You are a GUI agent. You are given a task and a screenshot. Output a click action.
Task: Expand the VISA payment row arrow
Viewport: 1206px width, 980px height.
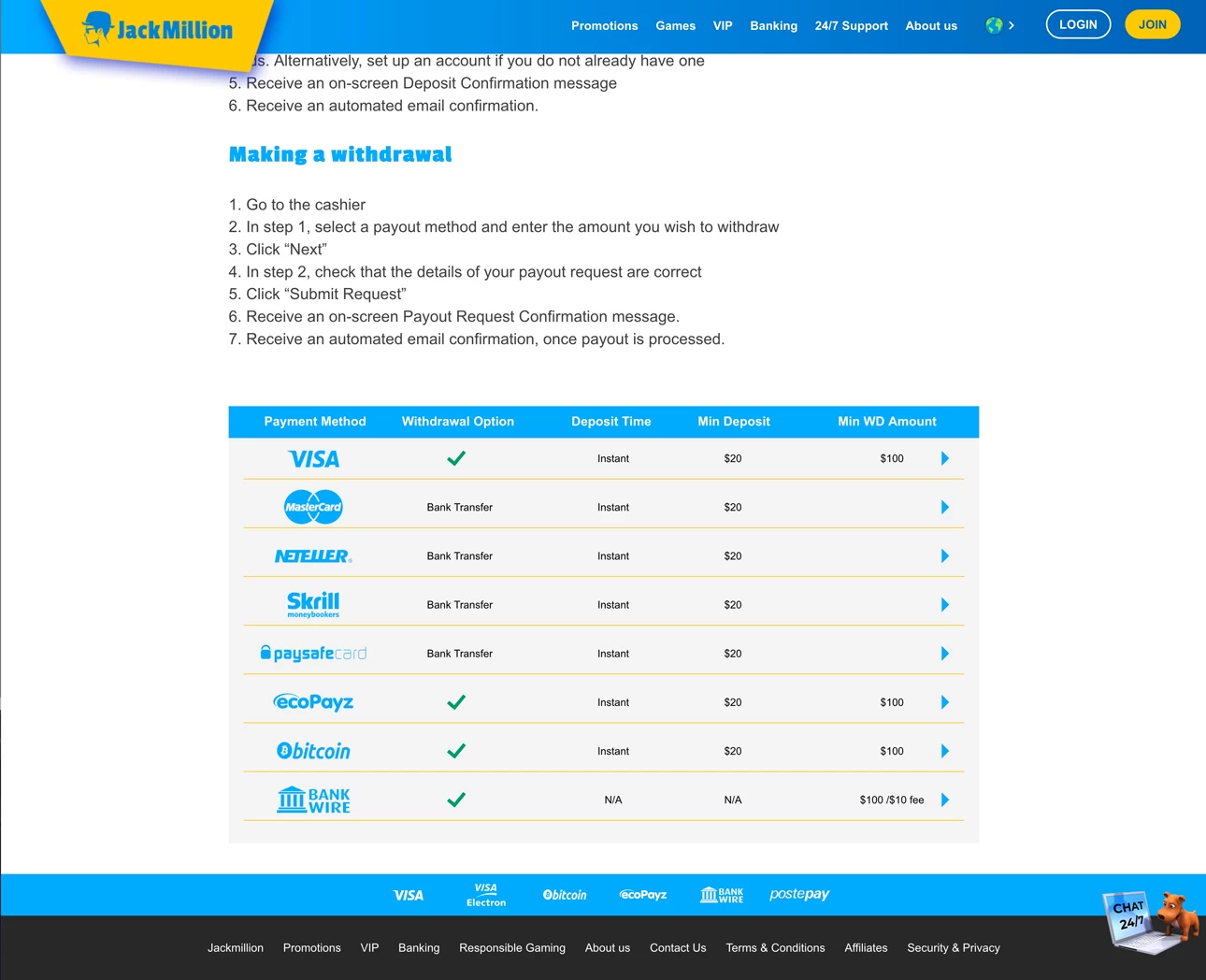(x=945, y=458)
